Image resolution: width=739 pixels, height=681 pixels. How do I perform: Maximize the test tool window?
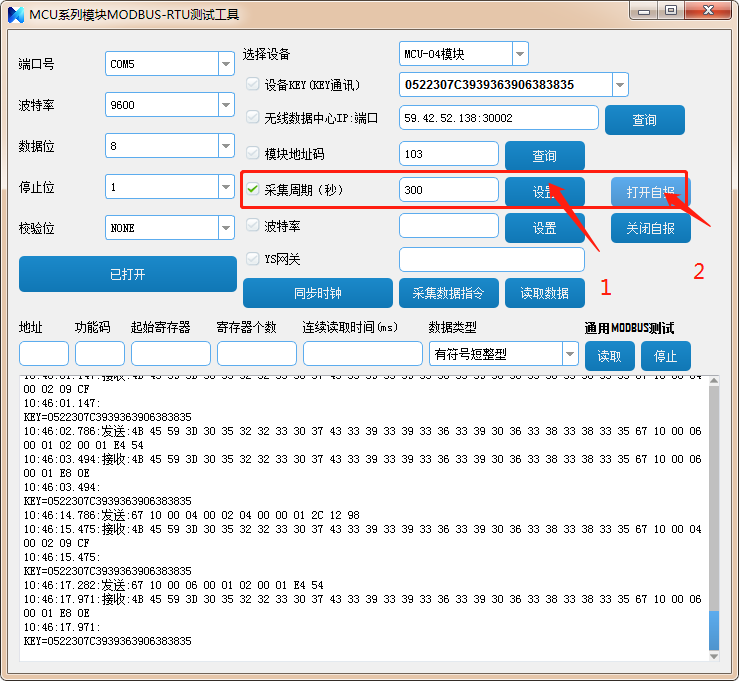tap(670, 10)
